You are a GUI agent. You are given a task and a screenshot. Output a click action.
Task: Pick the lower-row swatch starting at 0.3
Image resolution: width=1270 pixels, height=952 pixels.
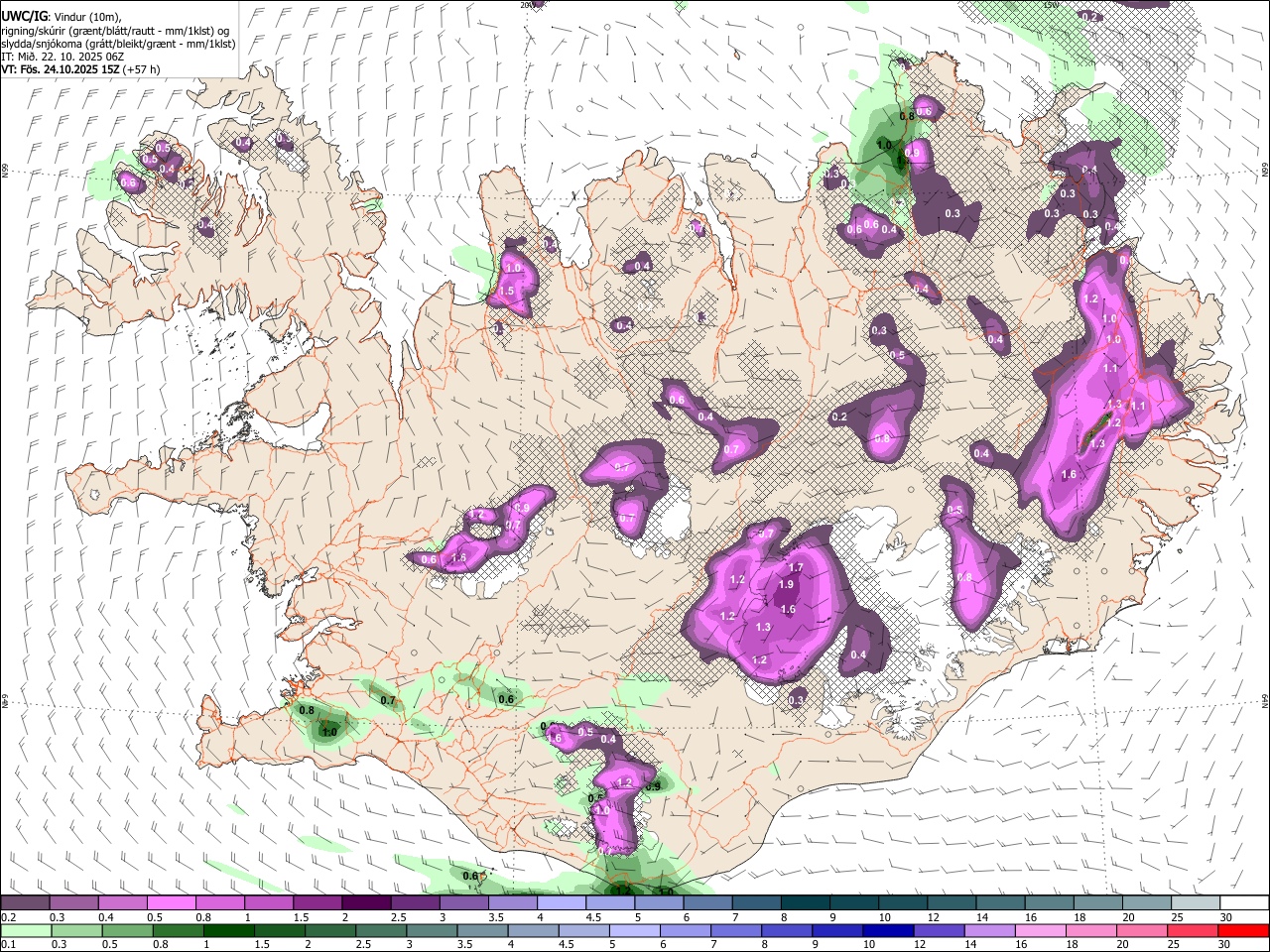pyautogui.click(x=76, y=930)
